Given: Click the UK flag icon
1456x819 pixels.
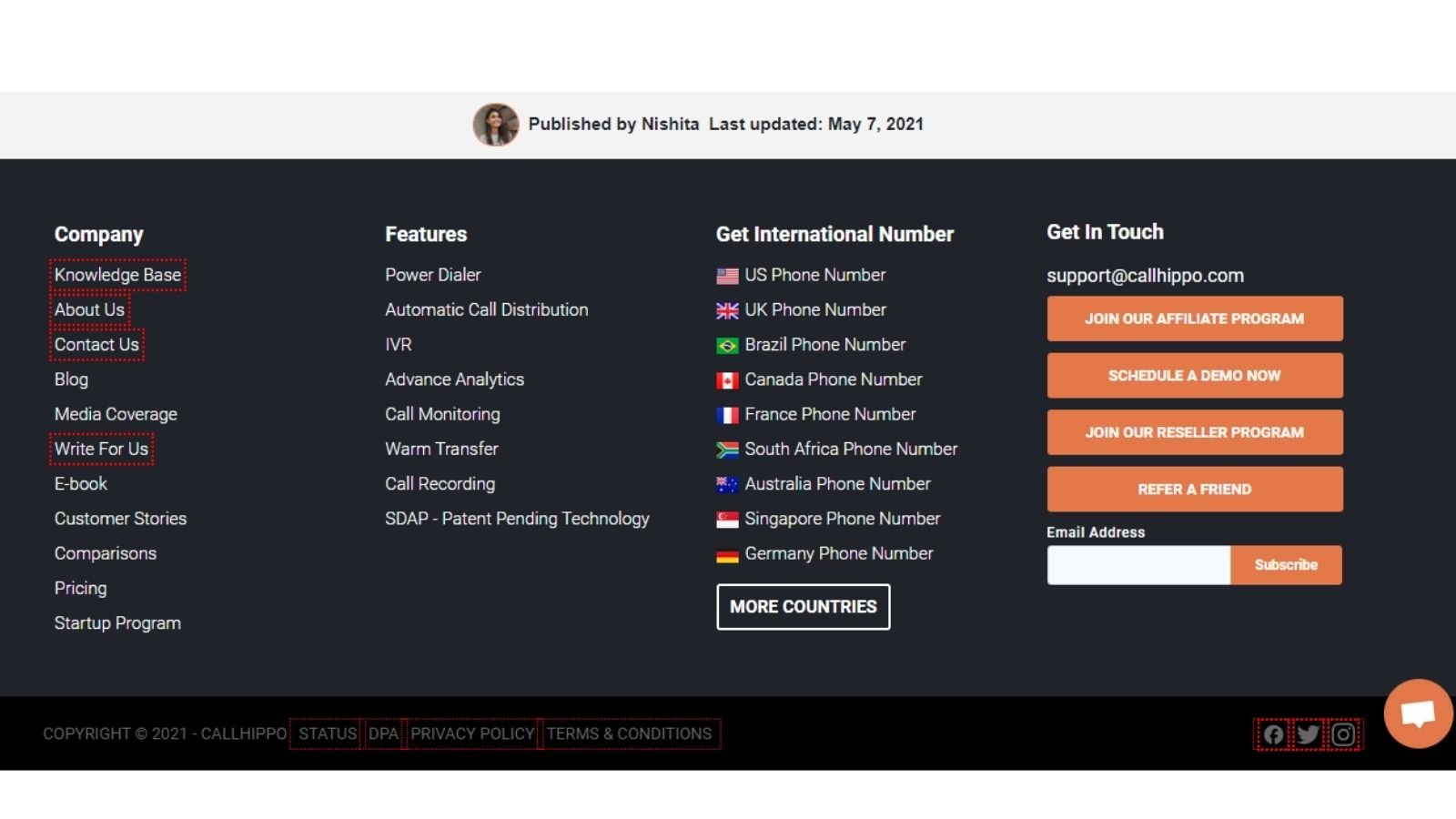Looking at the screenshot, I should coord(727,311).
